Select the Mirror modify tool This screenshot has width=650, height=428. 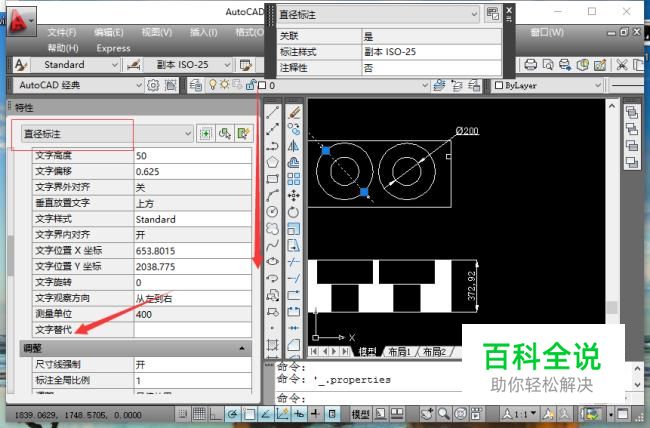(x=294, y=146)
